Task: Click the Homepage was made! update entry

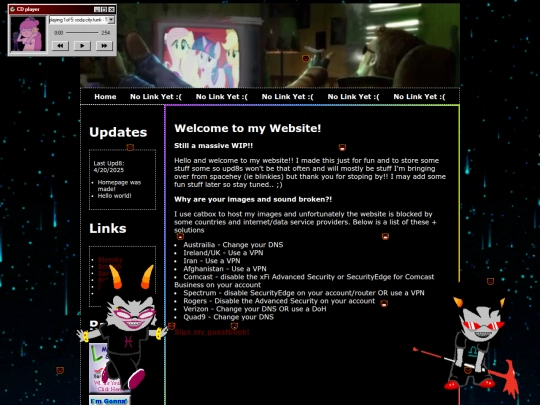Action: [x=119, y=186]
